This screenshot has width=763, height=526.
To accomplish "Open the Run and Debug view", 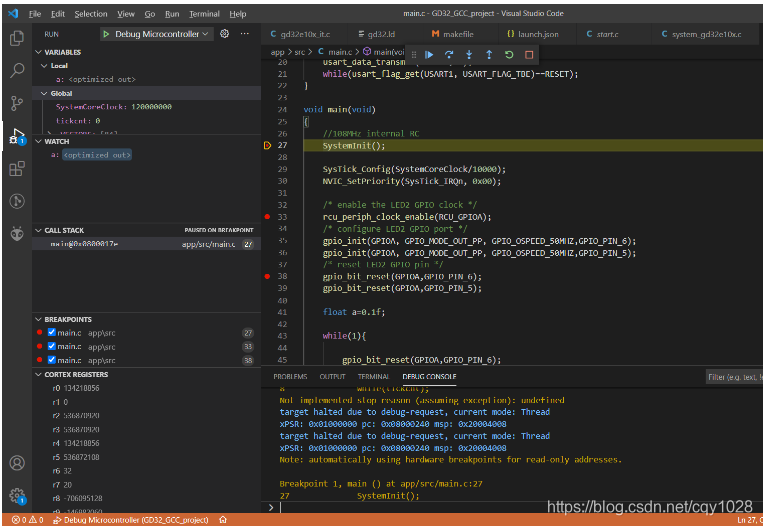I will [17, 136].
